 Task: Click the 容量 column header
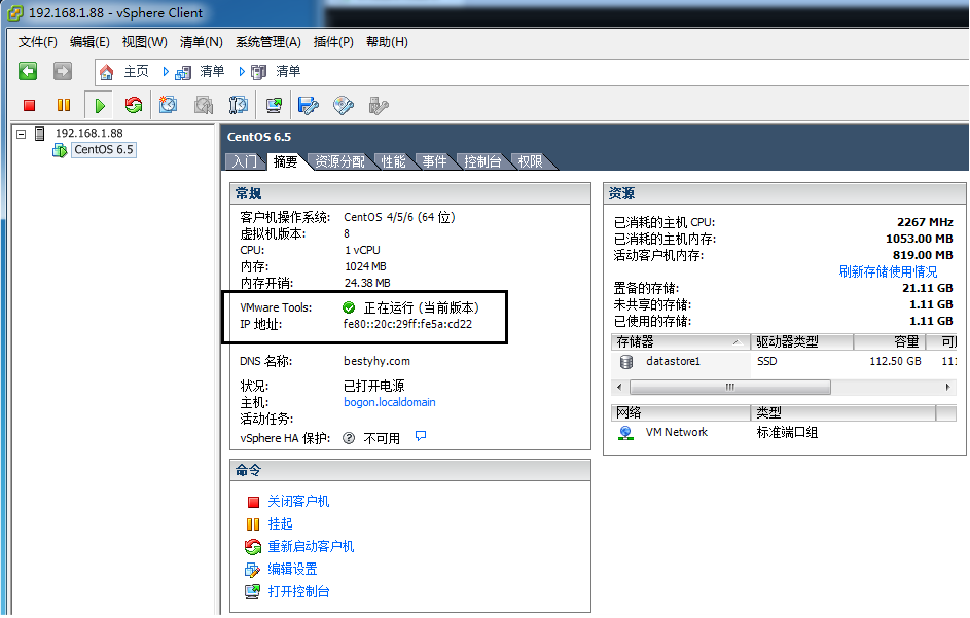coord(890,342)
